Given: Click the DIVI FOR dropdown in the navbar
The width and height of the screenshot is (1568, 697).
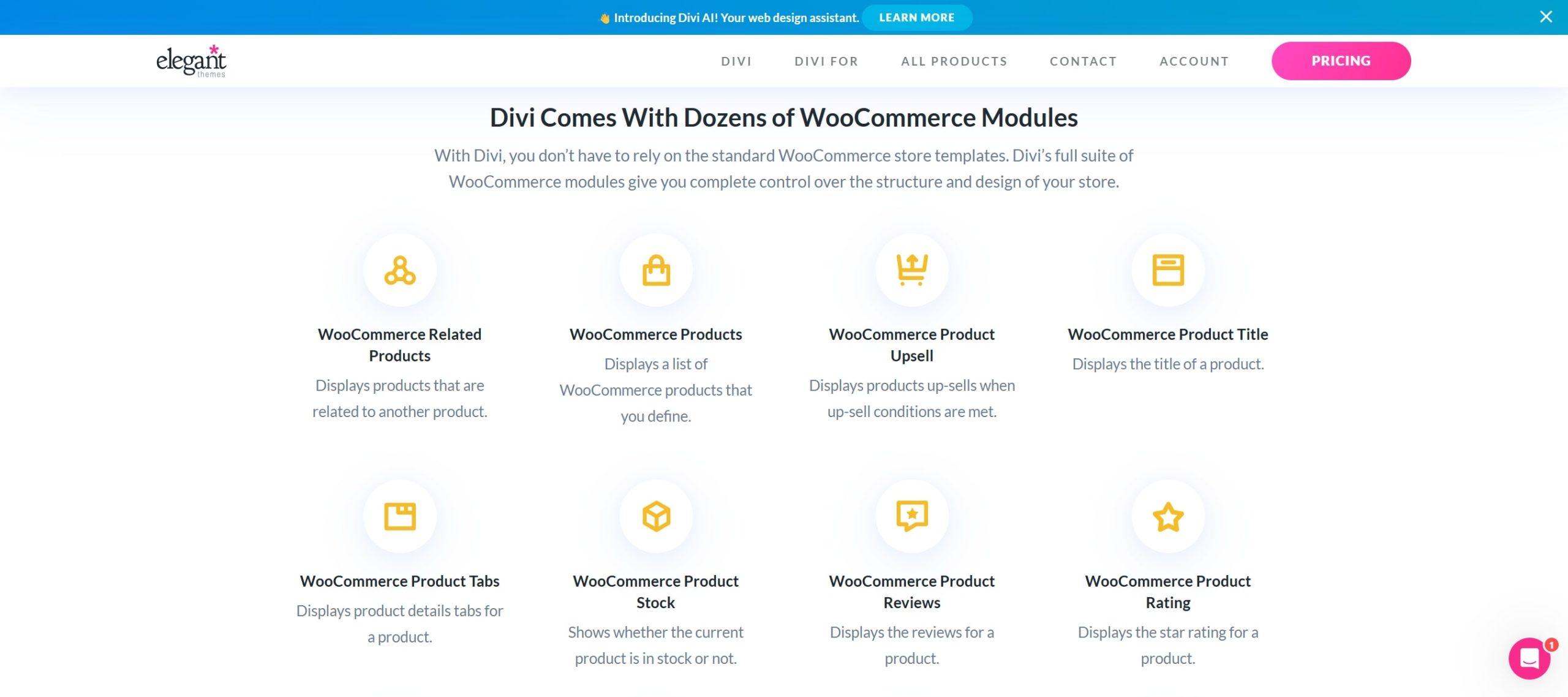Looking at the screenshot, I should coord(826,60).
